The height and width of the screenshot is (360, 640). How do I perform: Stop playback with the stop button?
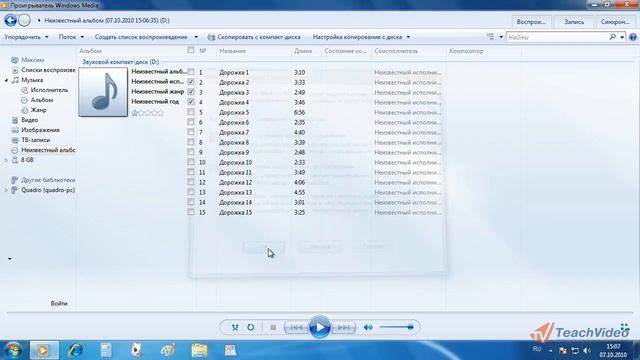point(273,327)
